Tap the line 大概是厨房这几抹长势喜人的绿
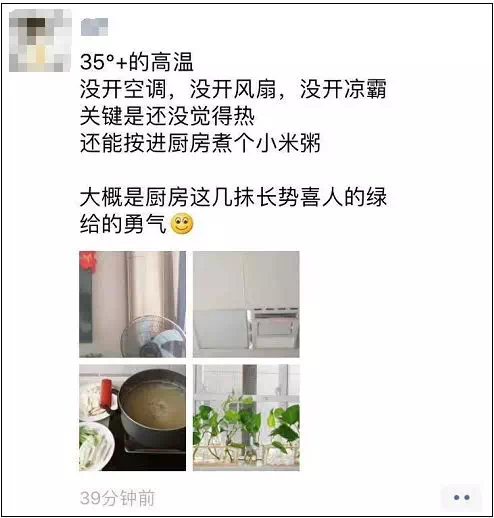494x518 pixels. tap(233, 197)
